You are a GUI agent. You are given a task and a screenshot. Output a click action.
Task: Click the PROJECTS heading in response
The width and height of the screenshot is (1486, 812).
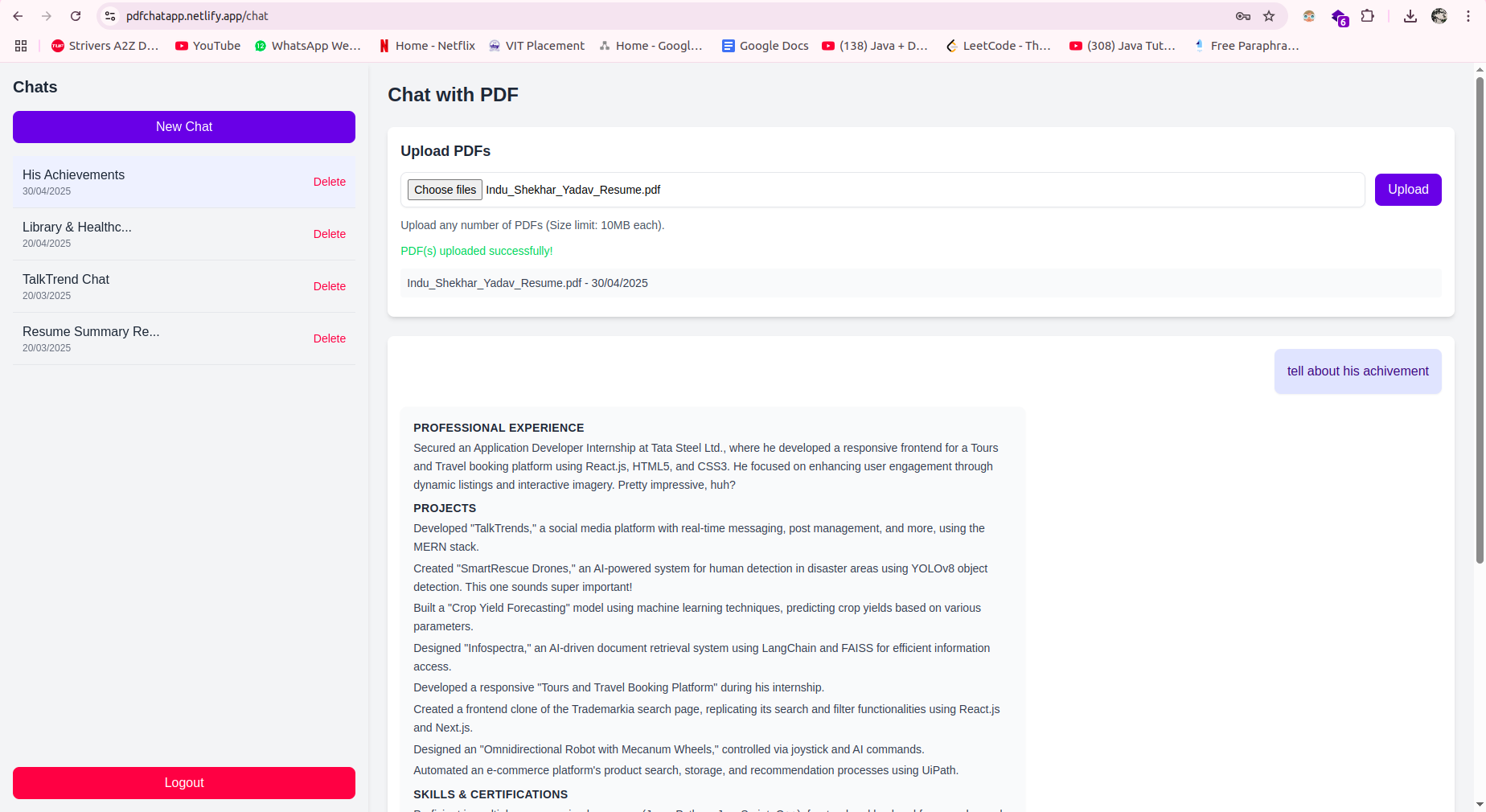point(445,508)
